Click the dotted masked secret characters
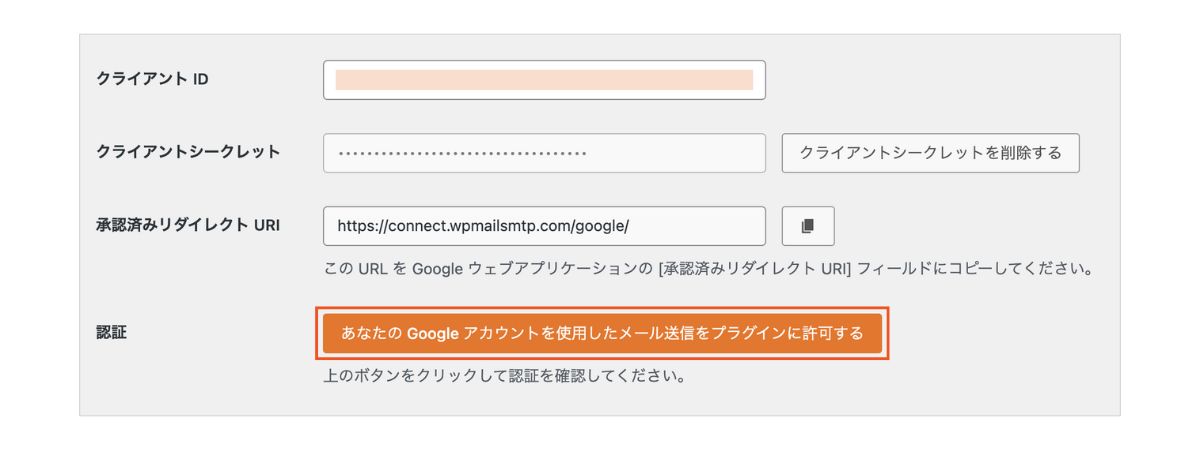This screenshot has width=1200, height=450. [x=462, y=154]
